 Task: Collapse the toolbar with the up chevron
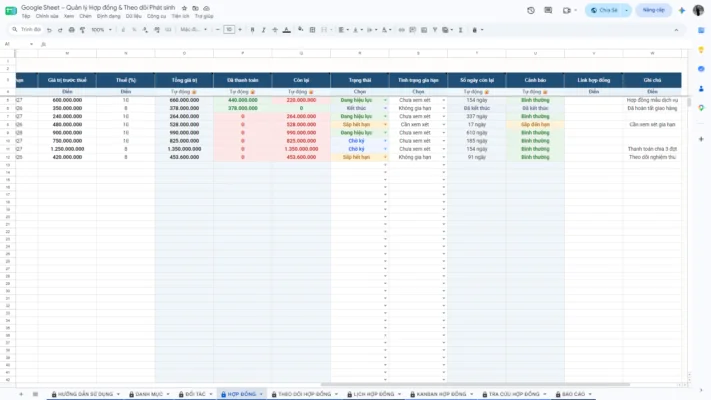[676, 30]
